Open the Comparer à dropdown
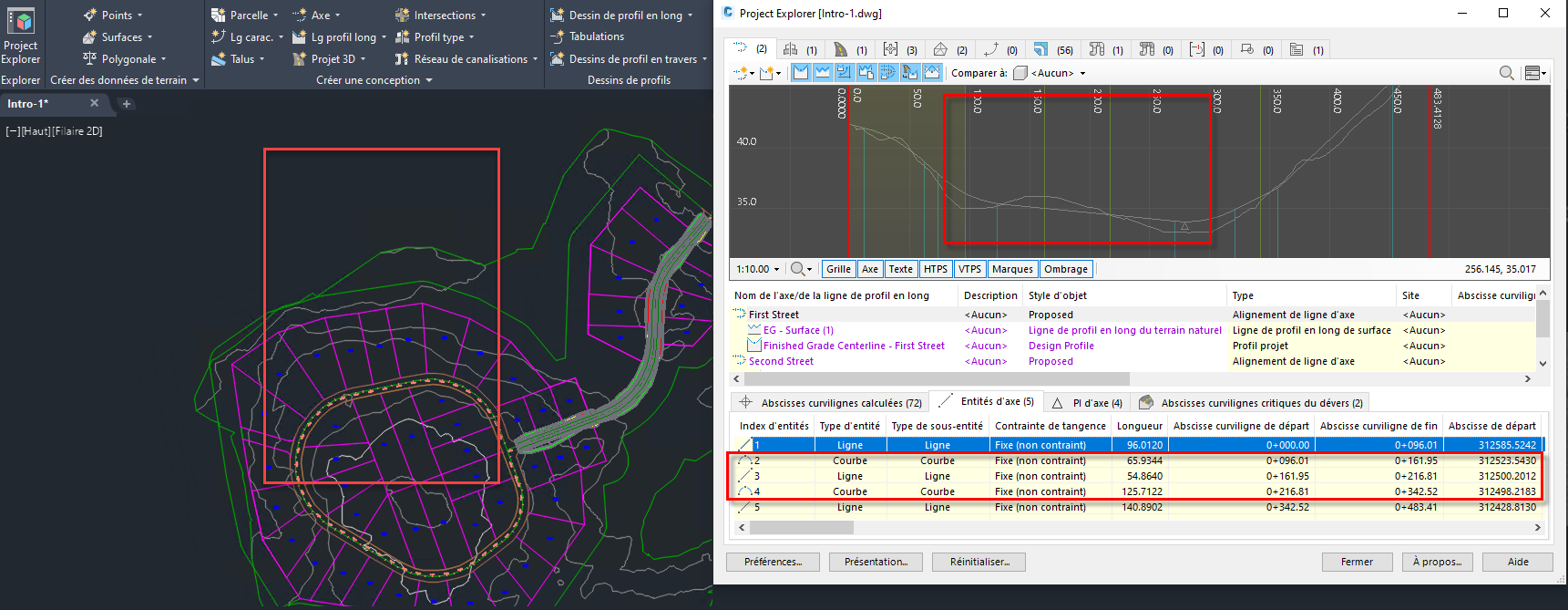The height and width of the screenshot is (610, 1568). pyautogui.click(x=1057, y=73)
